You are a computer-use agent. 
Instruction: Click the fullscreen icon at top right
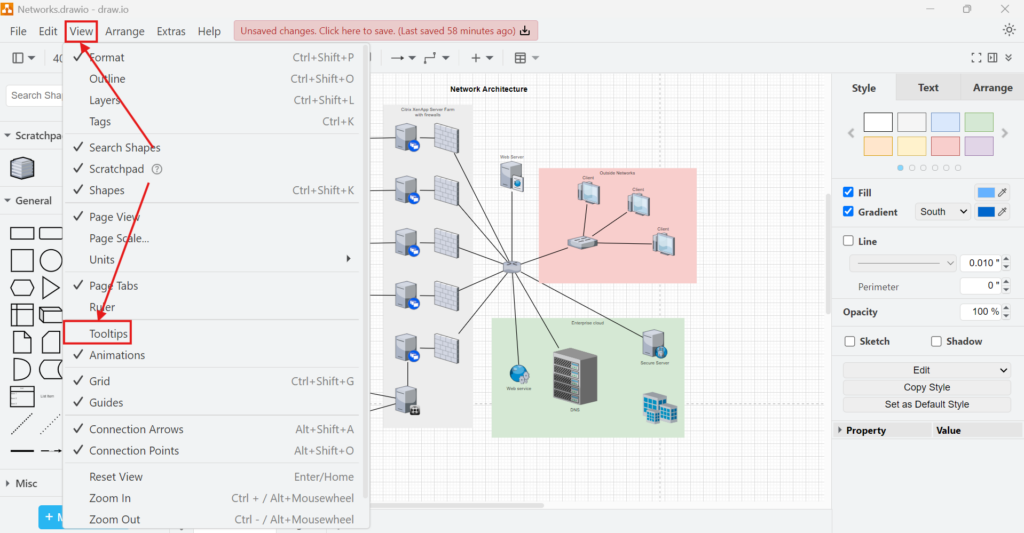click(977, 58)
